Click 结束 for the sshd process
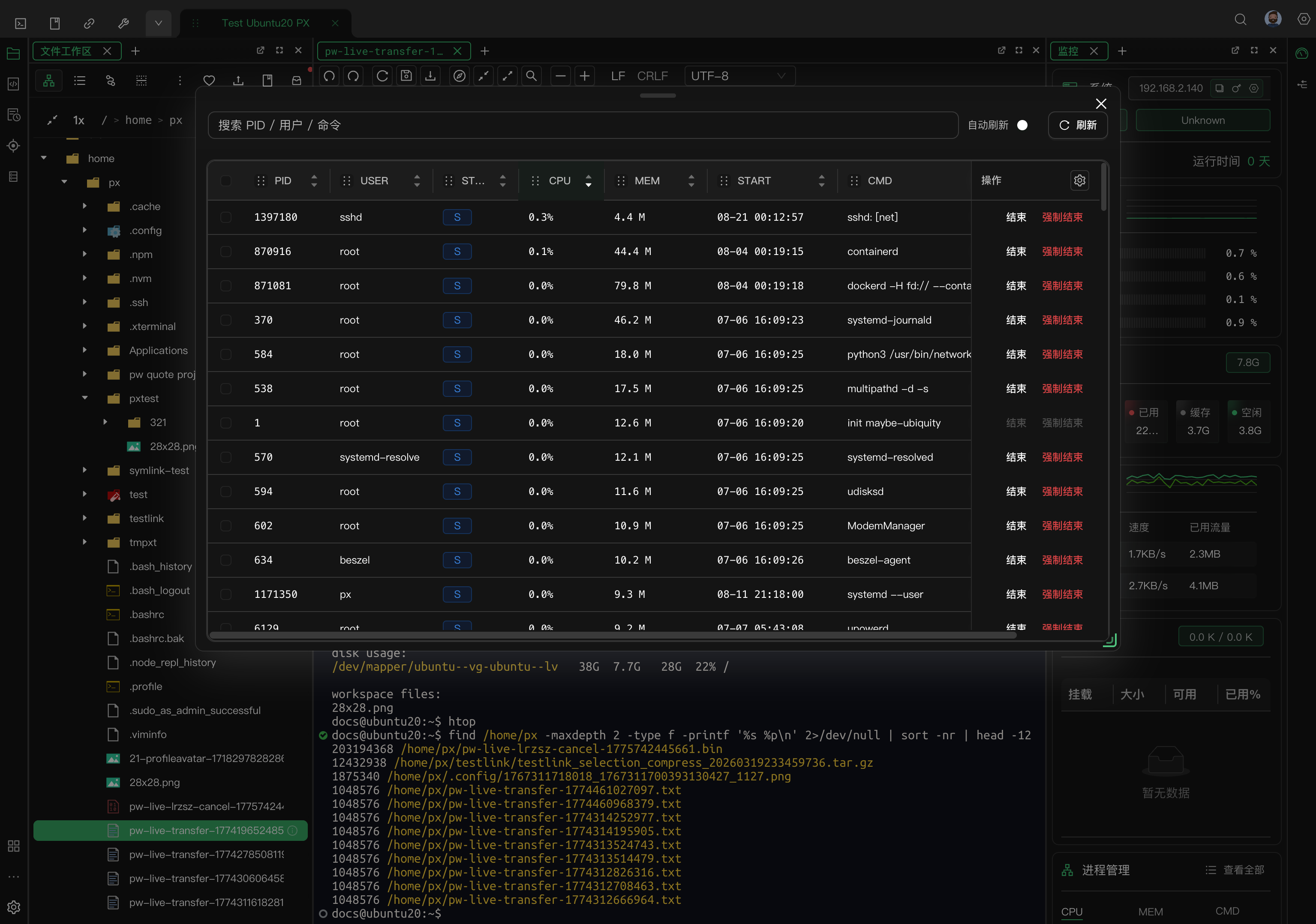 [x=1016, y=217]
